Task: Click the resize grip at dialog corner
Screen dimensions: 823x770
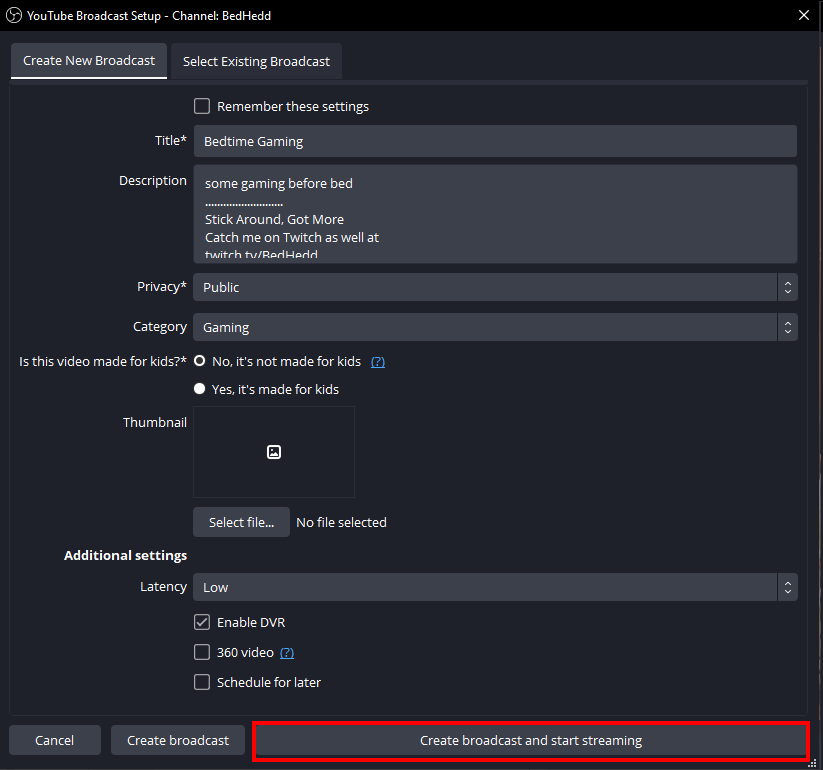Action: click(812, 762)
